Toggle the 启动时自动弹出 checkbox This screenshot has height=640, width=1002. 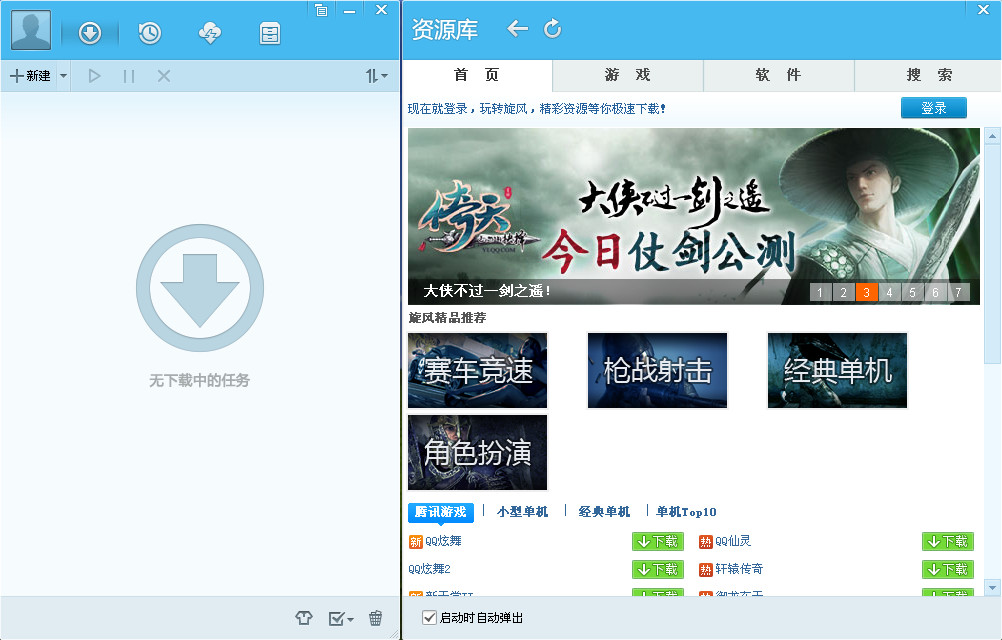tap(429, 618)
